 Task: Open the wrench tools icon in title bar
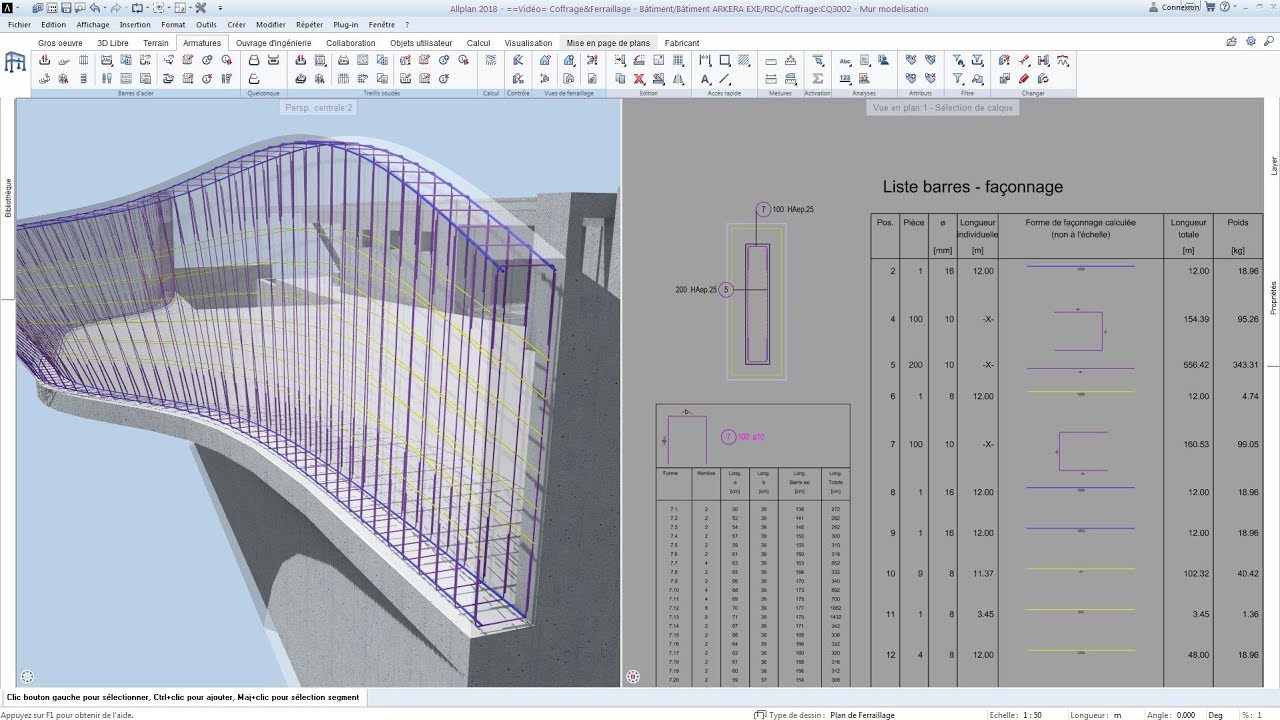201,8
